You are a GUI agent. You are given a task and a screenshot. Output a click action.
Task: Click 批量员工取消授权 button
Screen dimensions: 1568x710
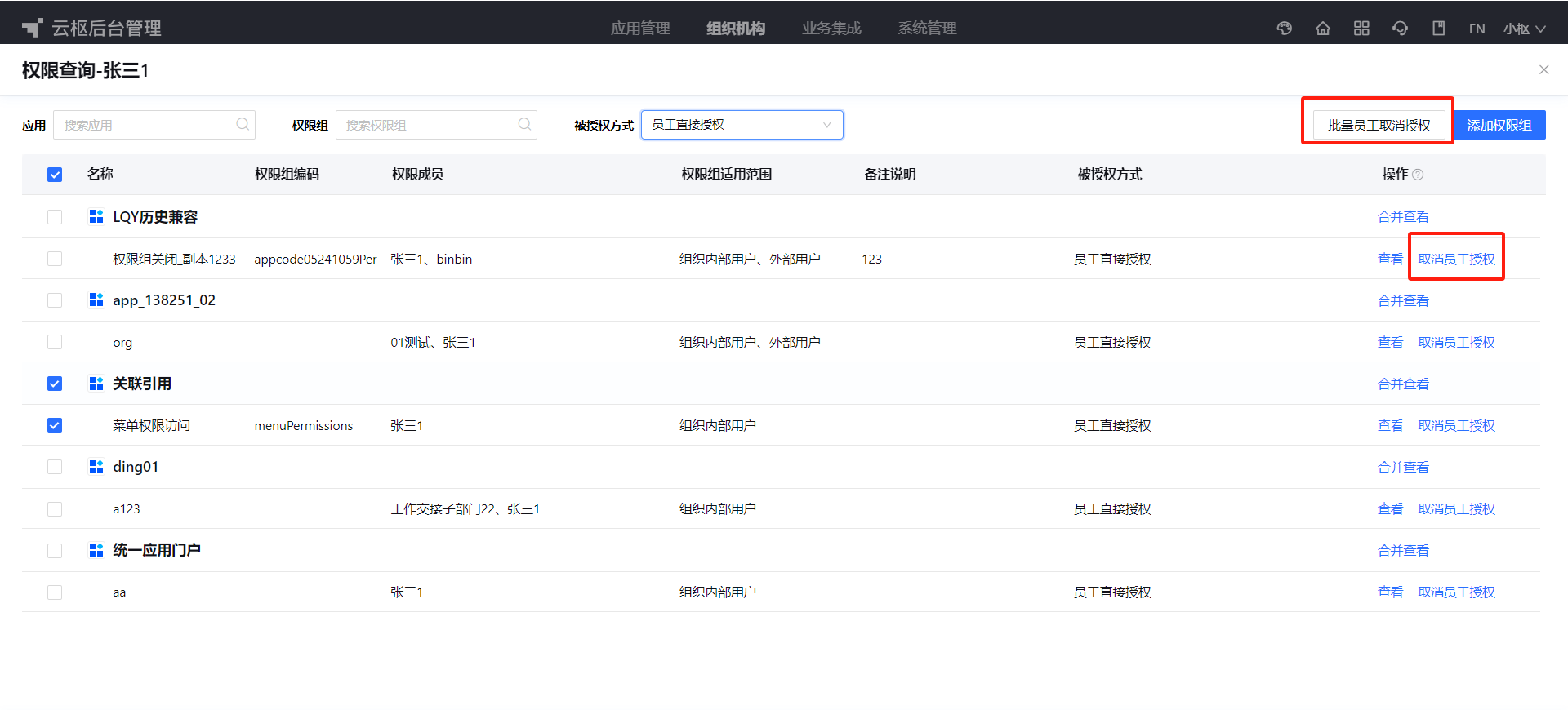tap(1379, 125)
